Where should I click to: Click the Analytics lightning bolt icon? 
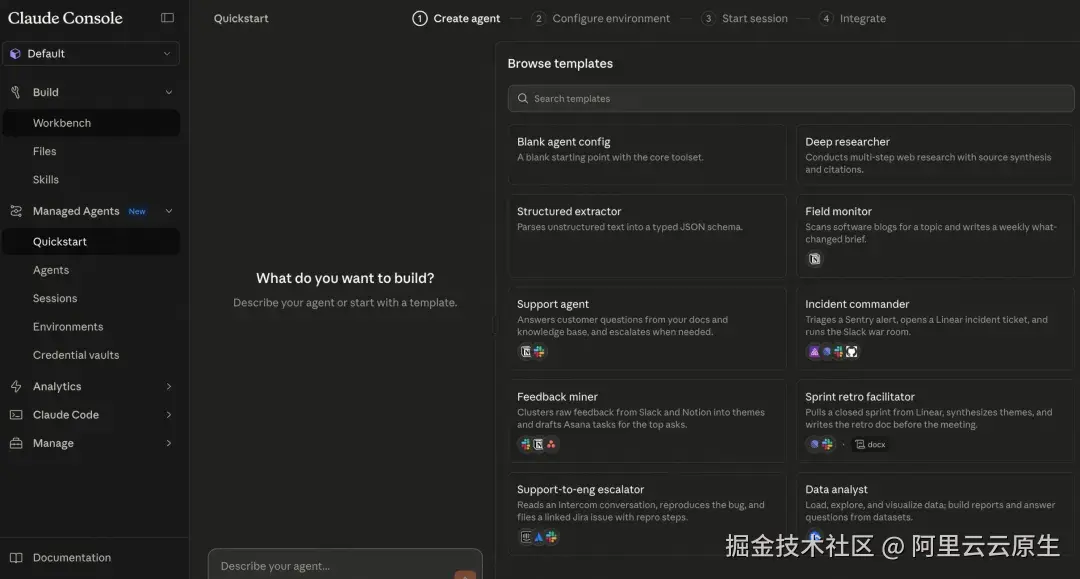(16, 387)
